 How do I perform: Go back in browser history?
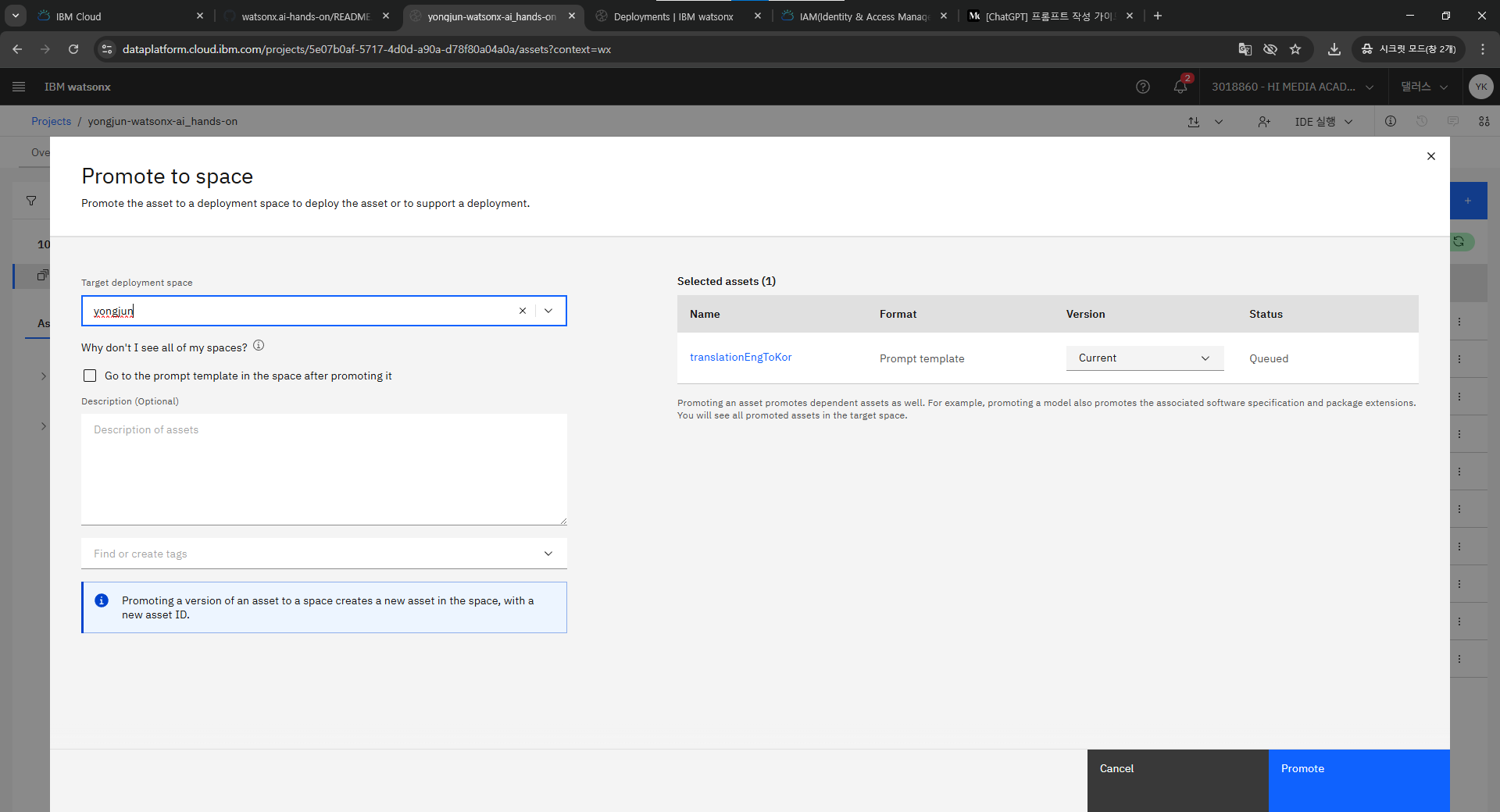click(x=17, y=49)
